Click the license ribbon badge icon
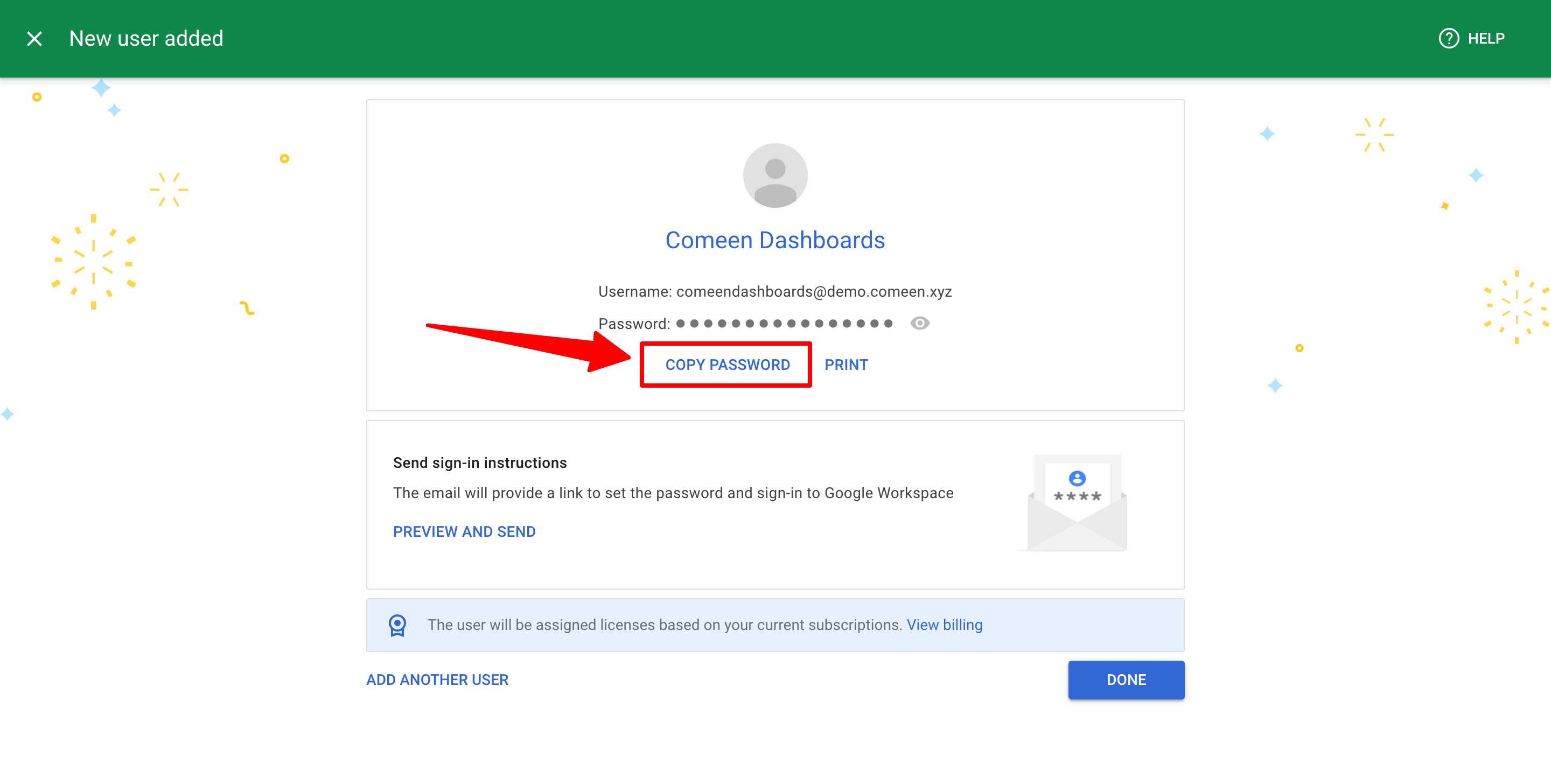Image resolution: width=1551 pixels, height=784 pixels. pos(397,625)
